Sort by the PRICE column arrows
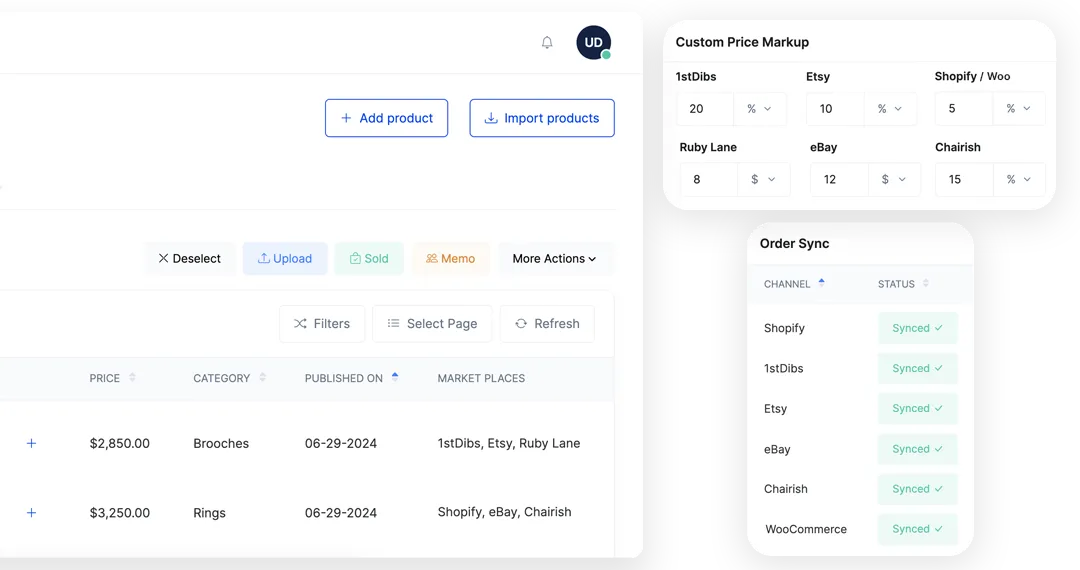Screen dimensions: 1080x570 click(x=132, y=377)
